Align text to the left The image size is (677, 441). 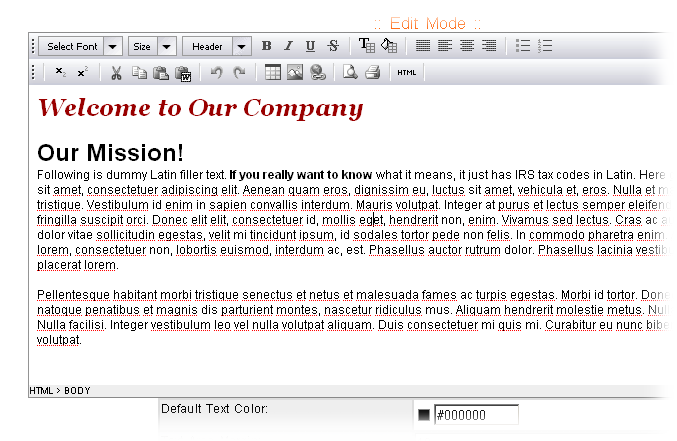445,45
